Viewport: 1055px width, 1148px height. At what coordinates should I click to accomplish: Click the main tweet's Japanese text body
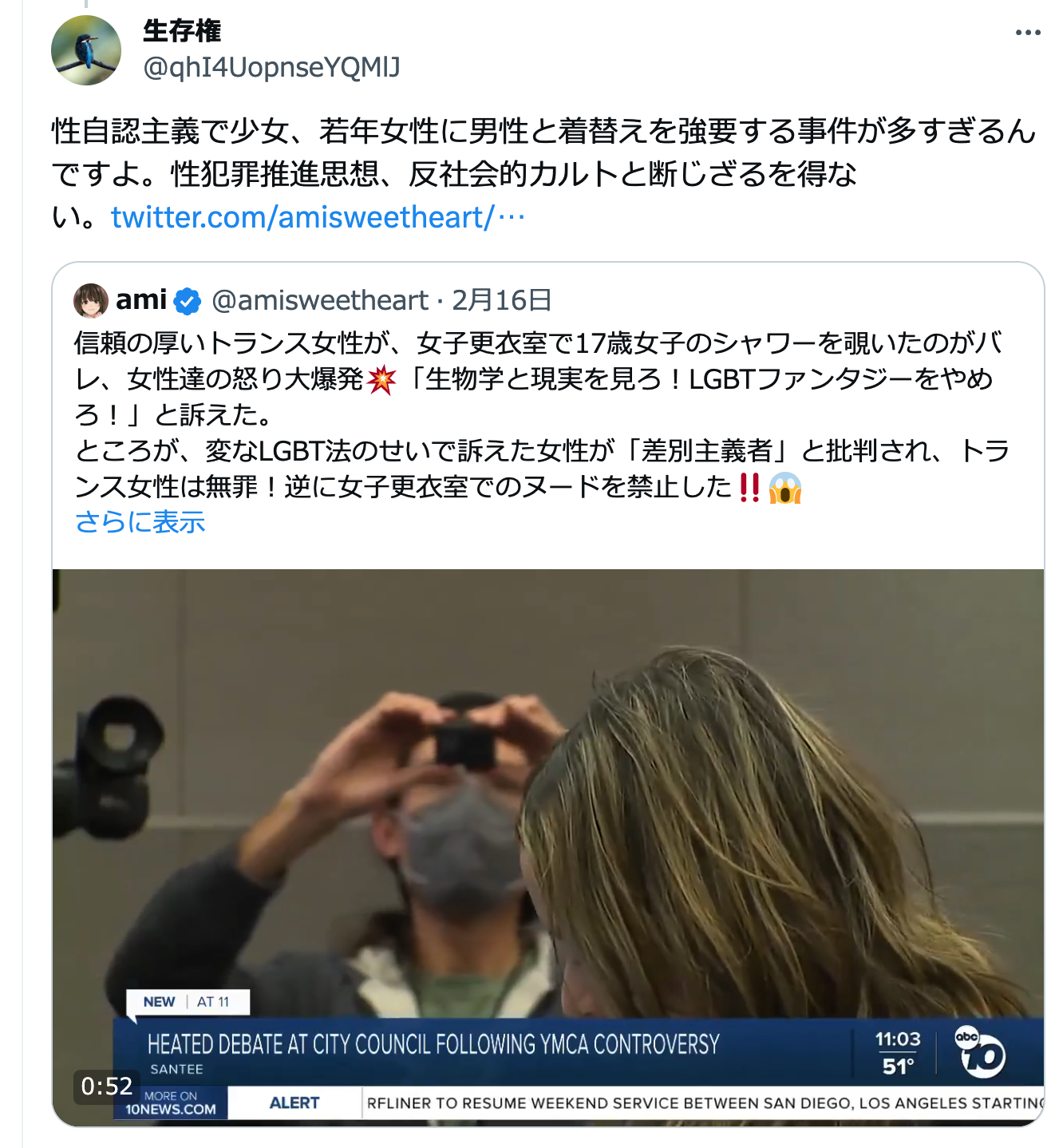coord(543,174)
